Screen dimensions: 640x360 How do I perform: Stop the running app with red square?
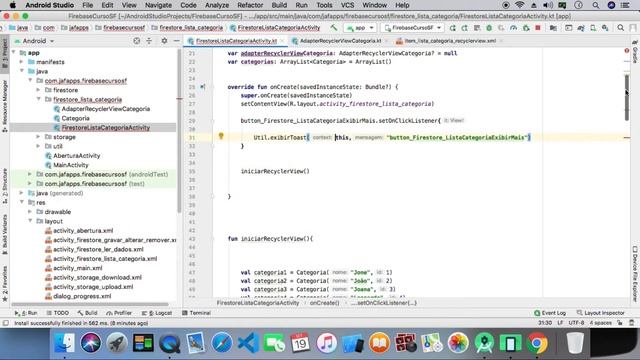(x=538, y=28)
